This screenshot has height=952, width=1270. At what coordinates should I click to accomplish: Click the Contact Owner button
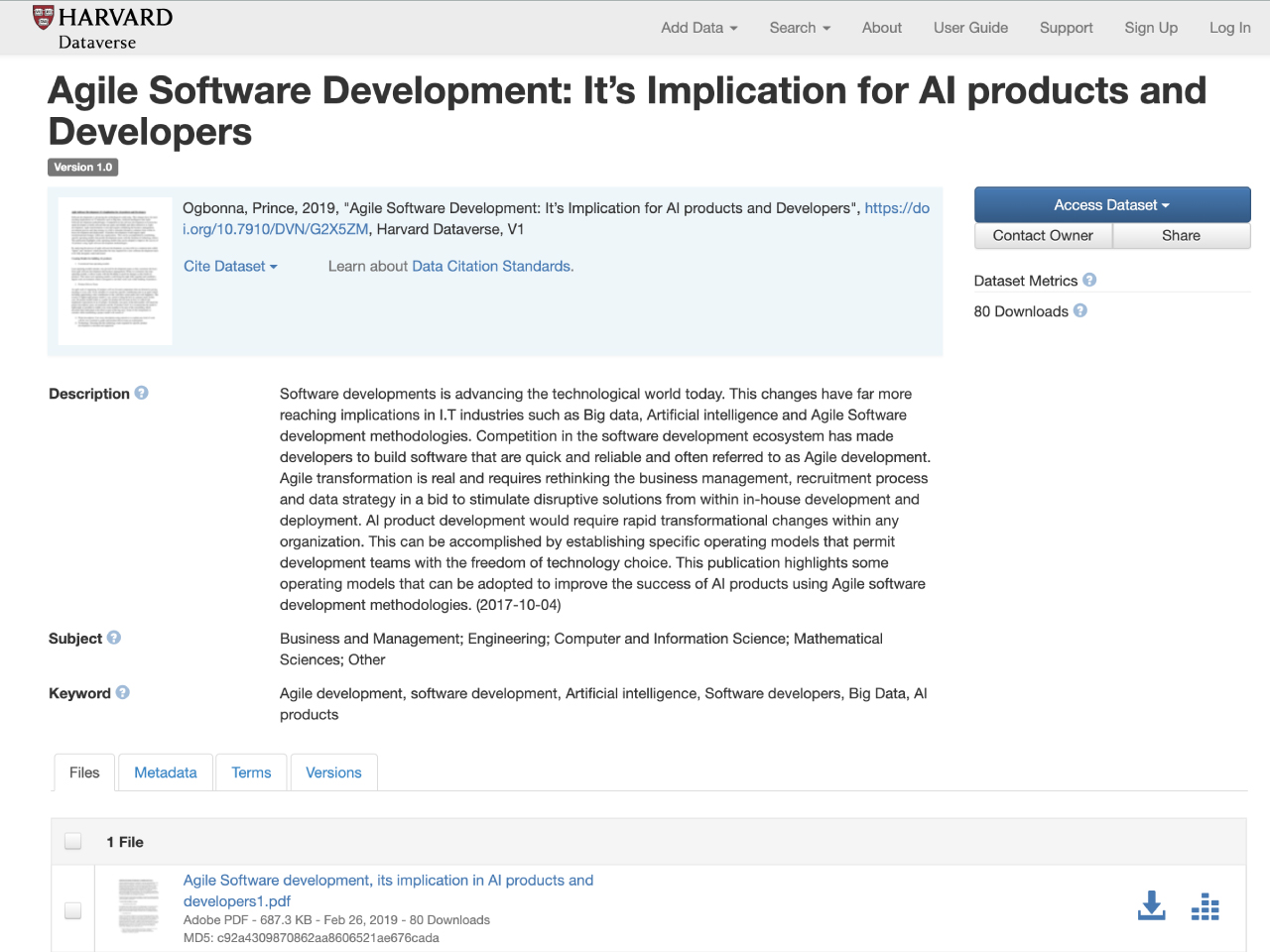pos(1043,235)
